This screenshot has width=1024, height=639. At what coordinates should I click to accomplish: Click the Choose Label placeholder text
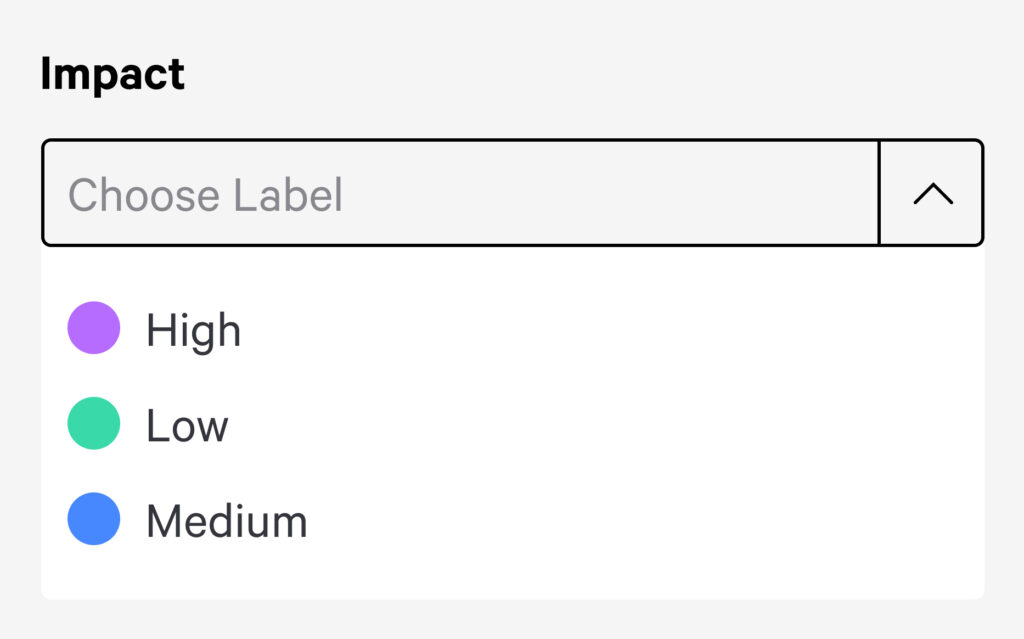coord(205,195)
